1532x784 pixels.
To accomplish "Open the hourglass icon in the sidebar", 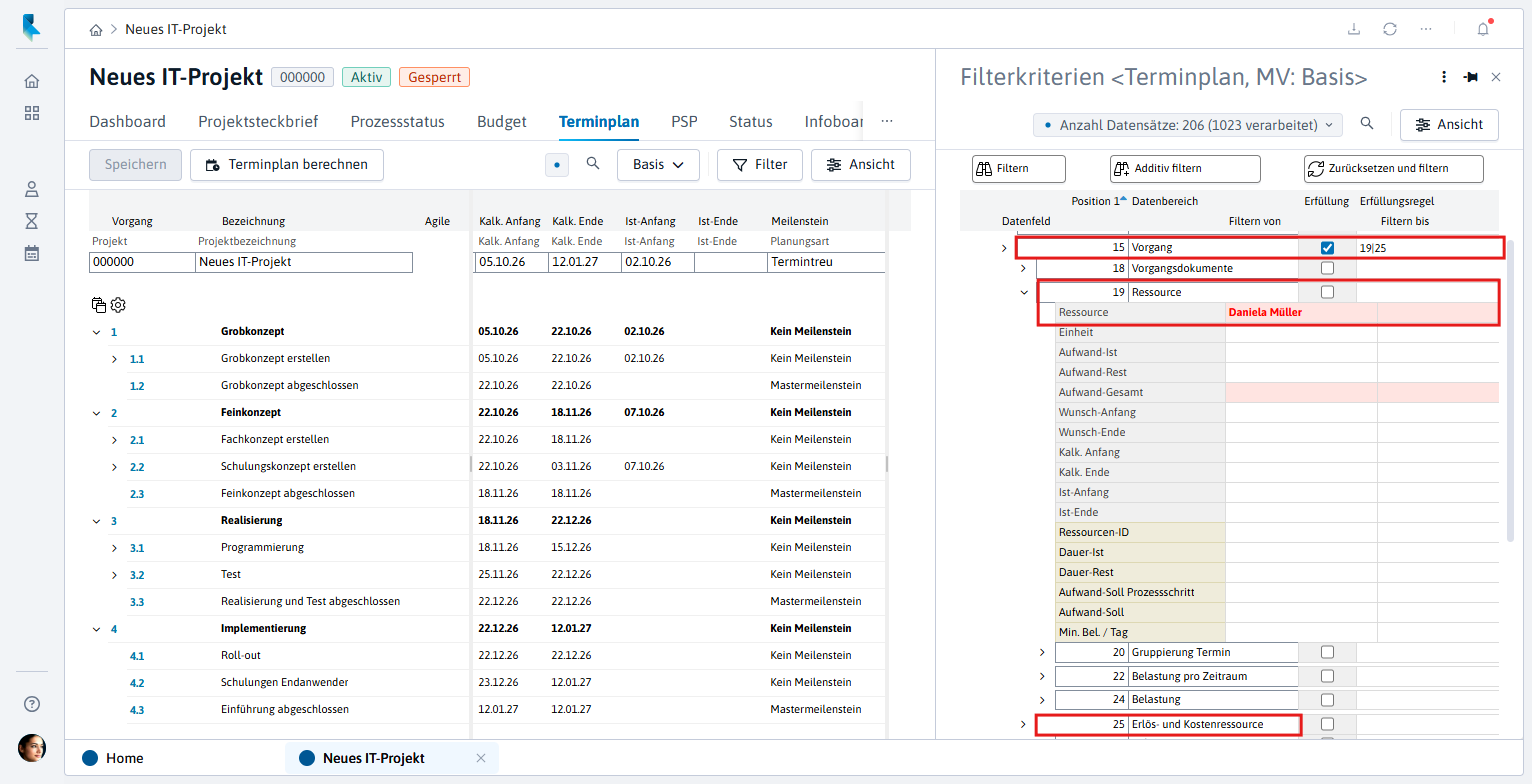I will 32,220.
